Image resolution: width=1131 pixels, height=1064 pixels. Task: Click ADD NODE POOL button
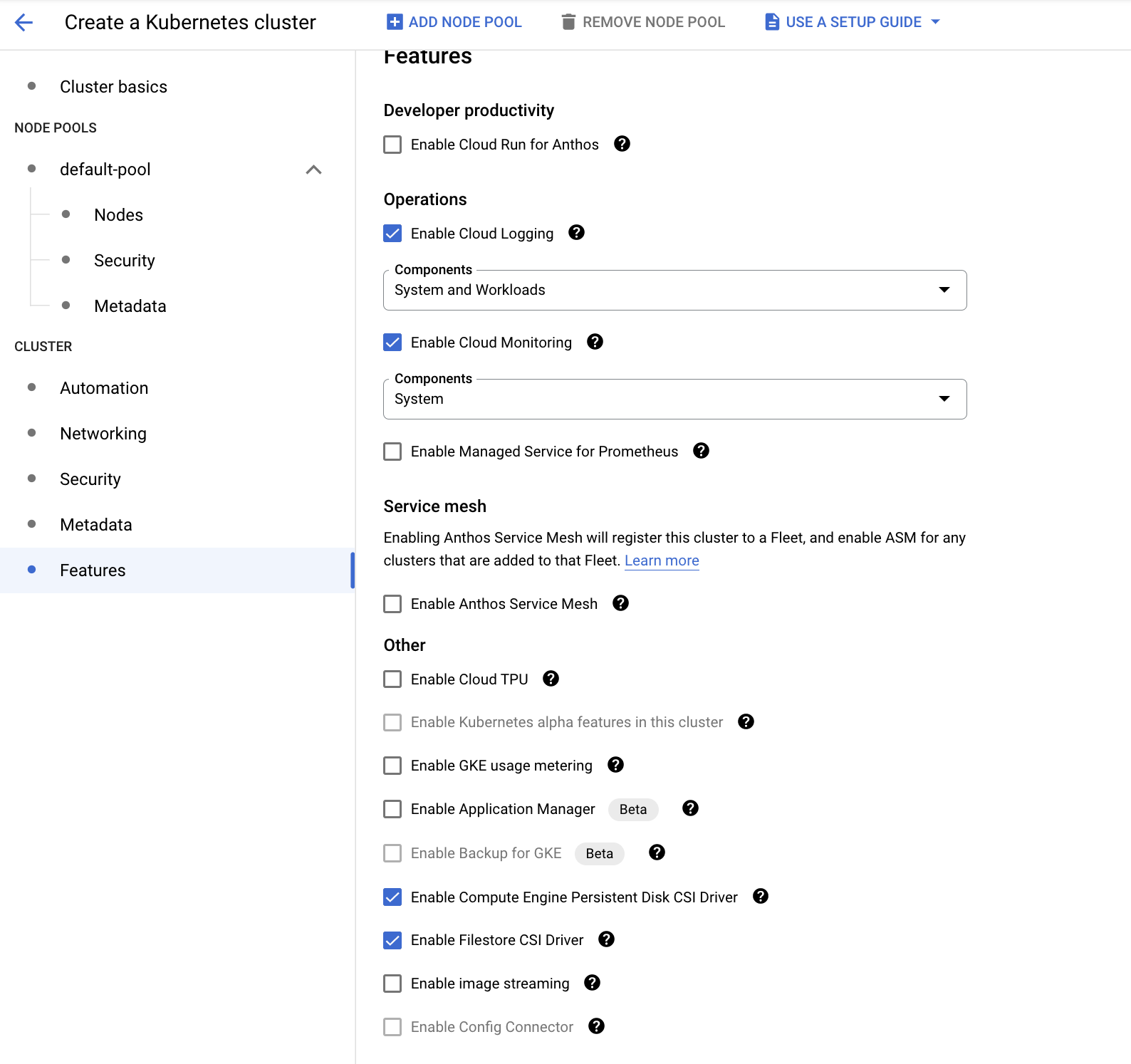click(454, 22)
